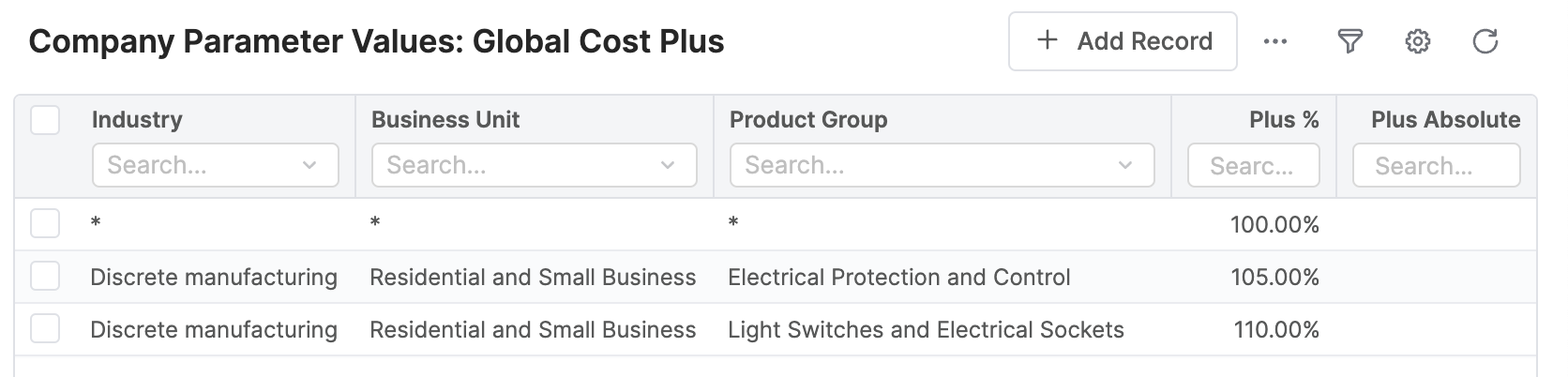Click the Light Switches and Electrical Sockets cell
The height and width of the screenshot is (377, 1568).
coord(926,330)
